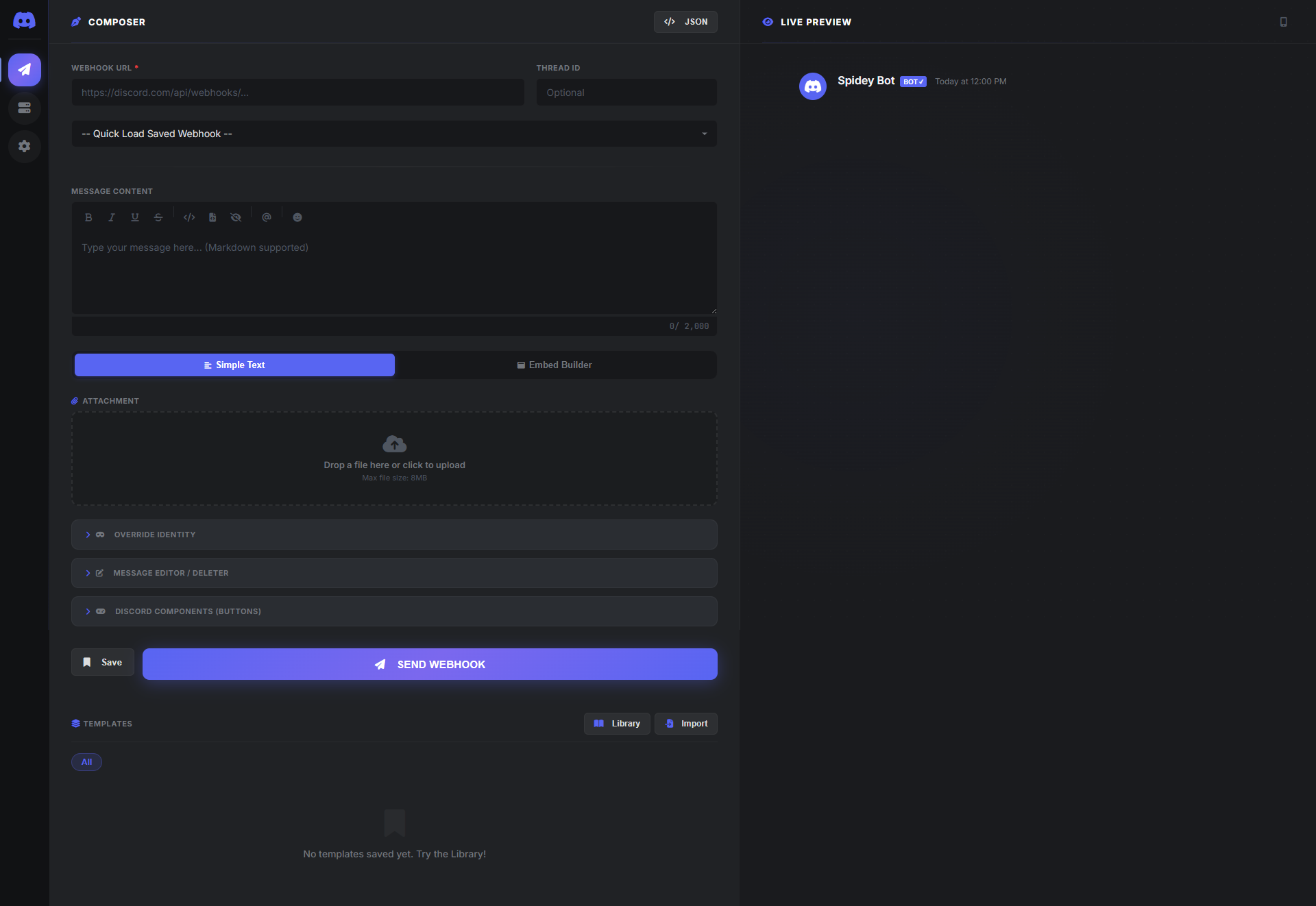The height and width of the screenshot is (906, 1316).
Task: Expand the Discord Components (Buttons) section
Action: click(x=394, y=611)
